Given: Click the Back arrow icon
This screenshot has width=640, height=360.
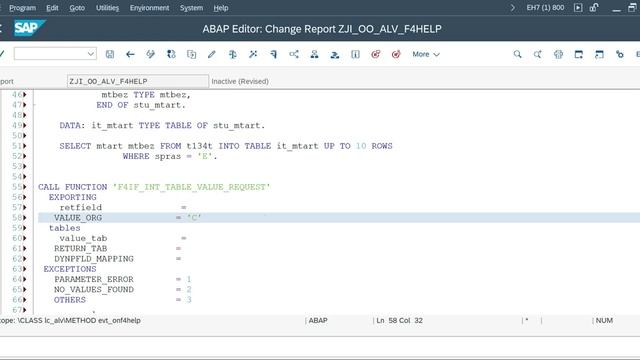Looking at the screenshot, I should [x=130, y=54].
